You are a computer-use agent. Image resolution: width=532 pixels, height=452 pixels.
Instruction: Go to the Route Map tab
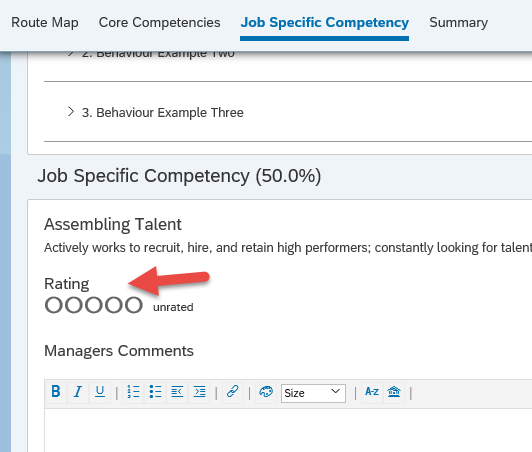pos(45,23)
